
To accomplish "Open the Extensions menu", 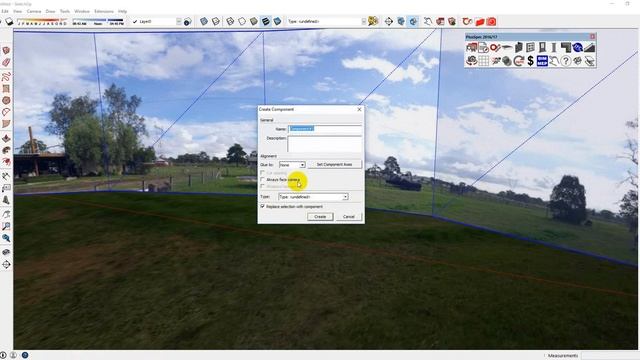I will (104, 11).
